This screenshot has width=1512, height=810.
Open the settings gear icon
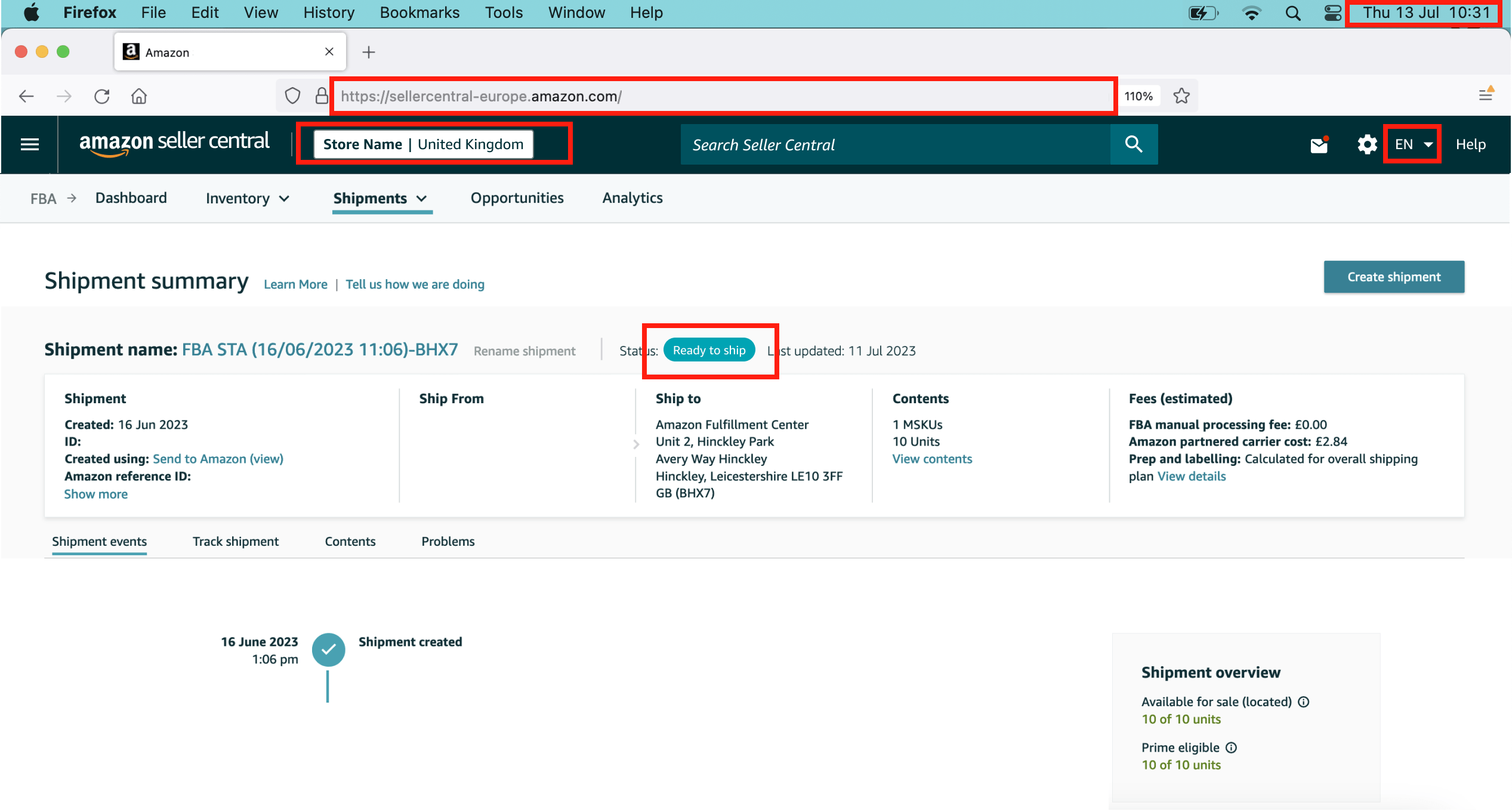tap(1366, 144)
